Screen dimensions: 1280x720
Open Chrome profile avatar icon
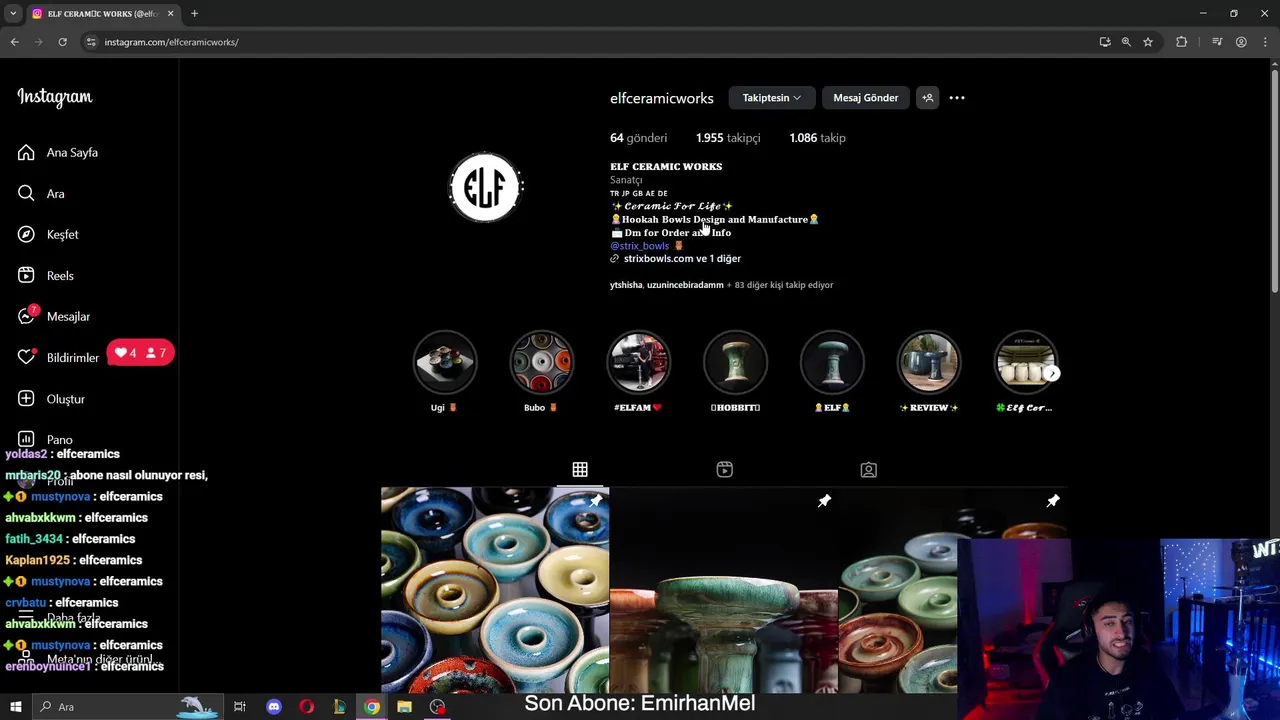[x=1241, y=42]
